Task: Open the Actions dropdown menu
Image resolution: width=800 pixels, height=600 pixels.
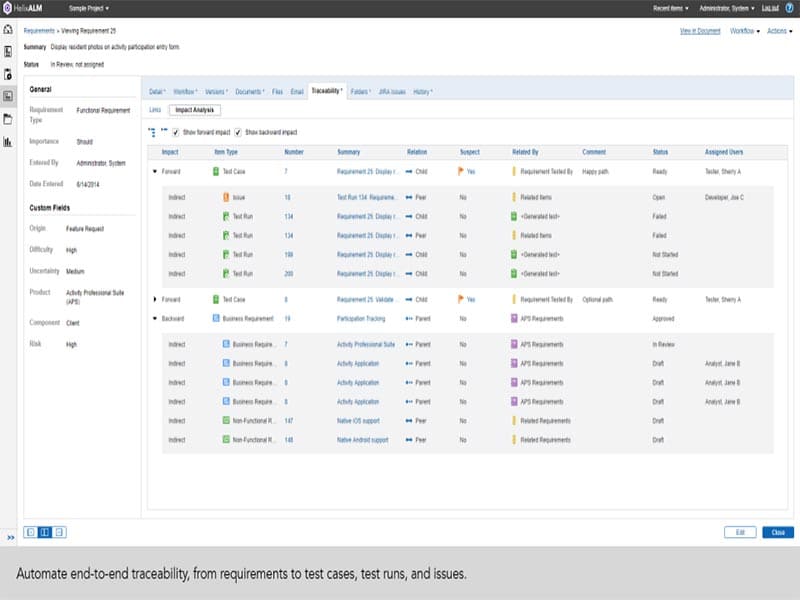Action: 778,31
